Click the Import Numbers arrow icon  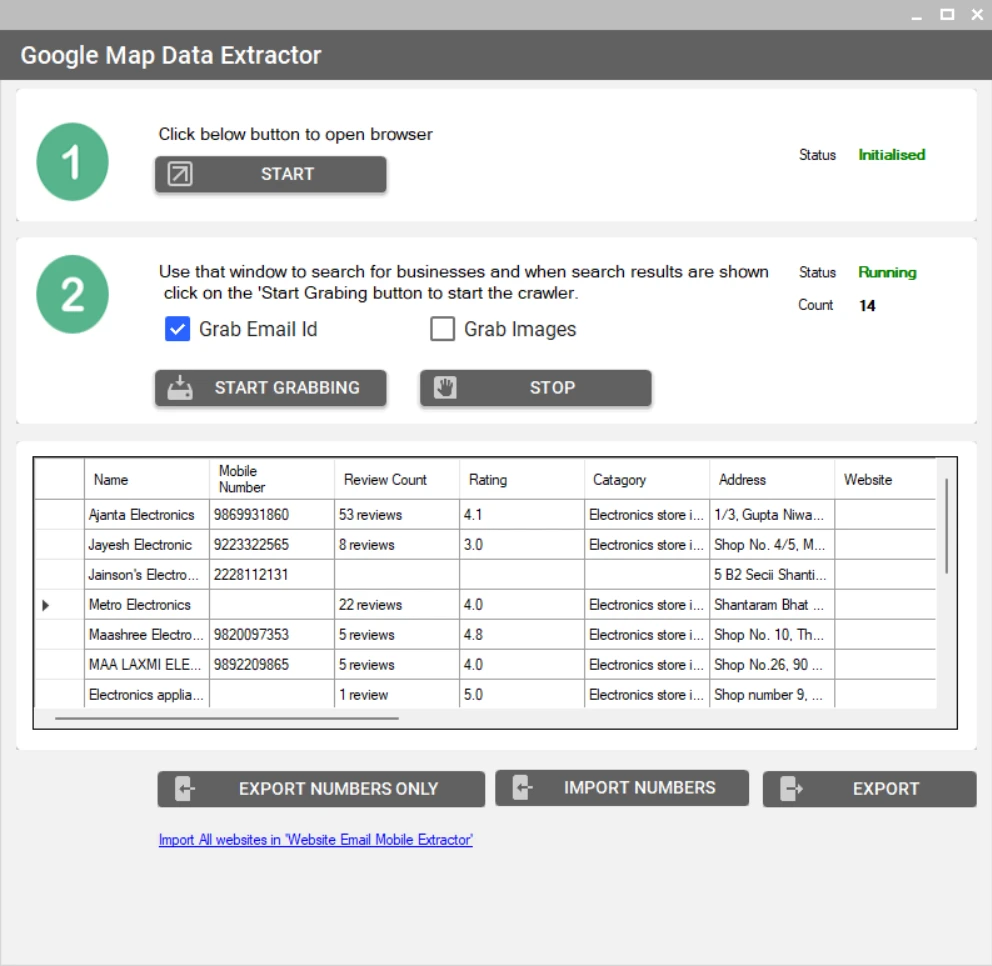(521, 788)
